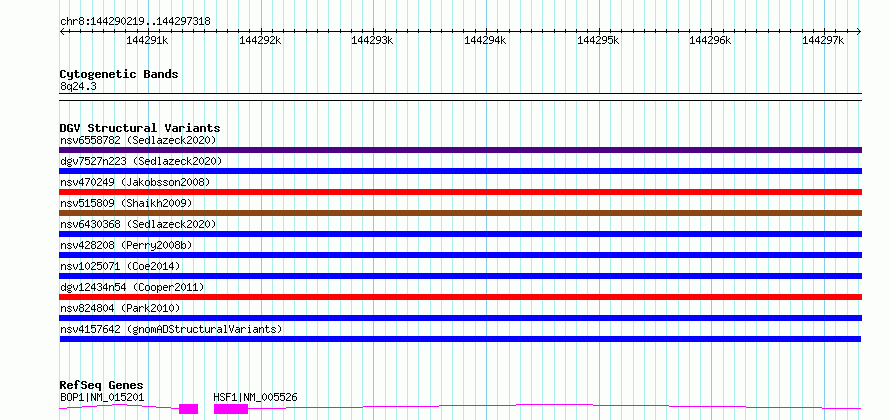Click the nsv6430368 (Sedlazeck2020) label
The height and width of the screenshot is (420, 890).
coord(138,224)
